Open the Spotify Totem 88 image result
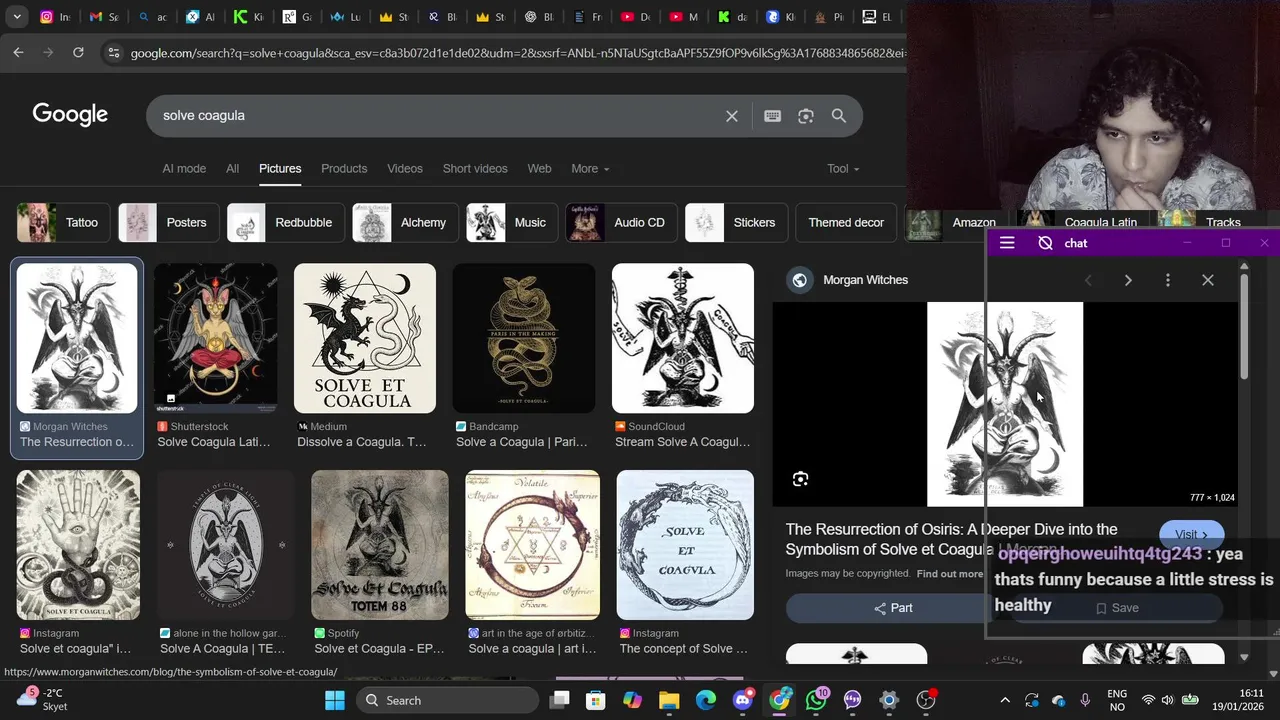1280x720 pixels. [380, 545]
